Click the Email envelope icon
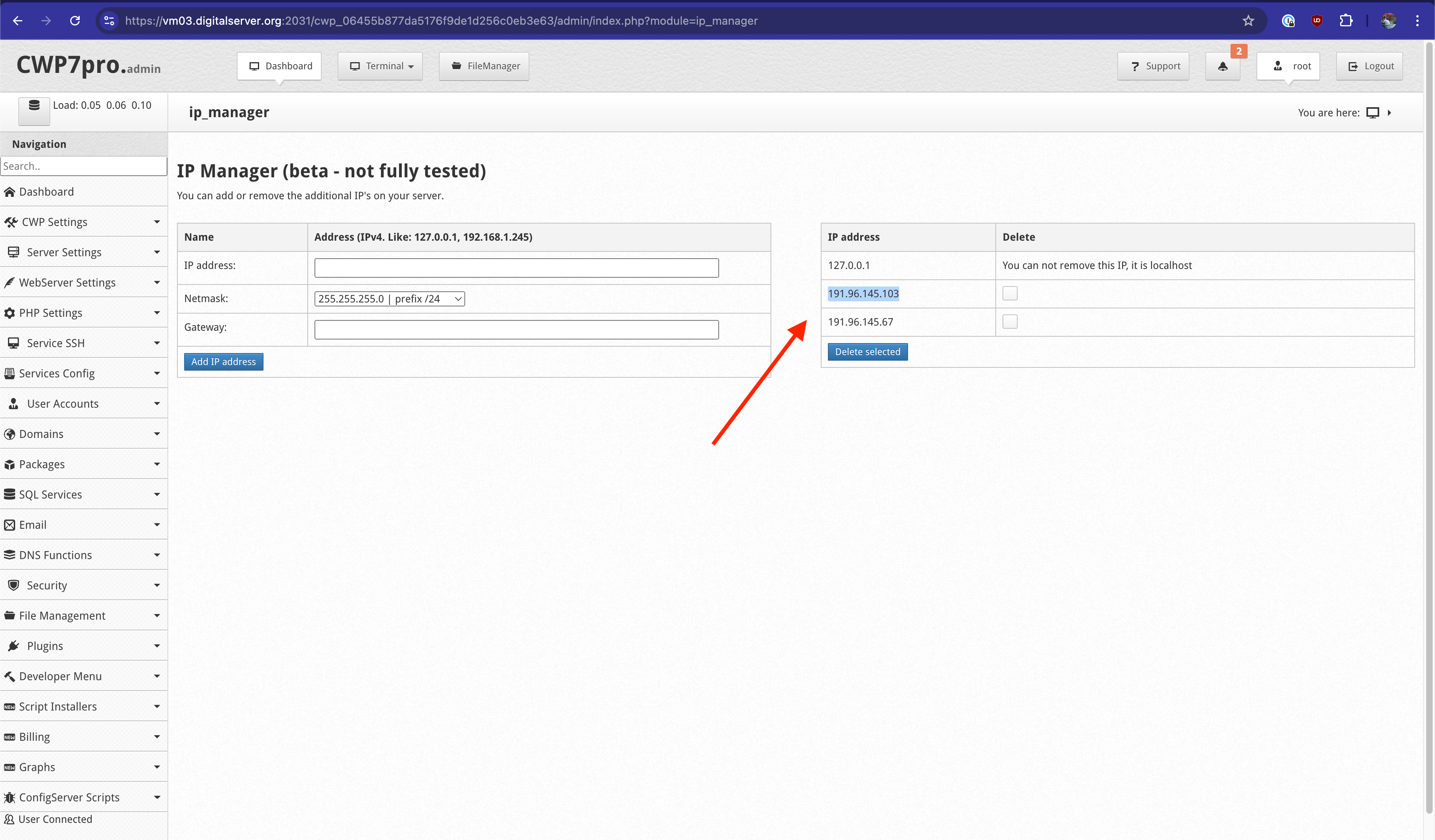Image resolution: width=1435 pixels, height=840 pixels. (x=9, y=525)
